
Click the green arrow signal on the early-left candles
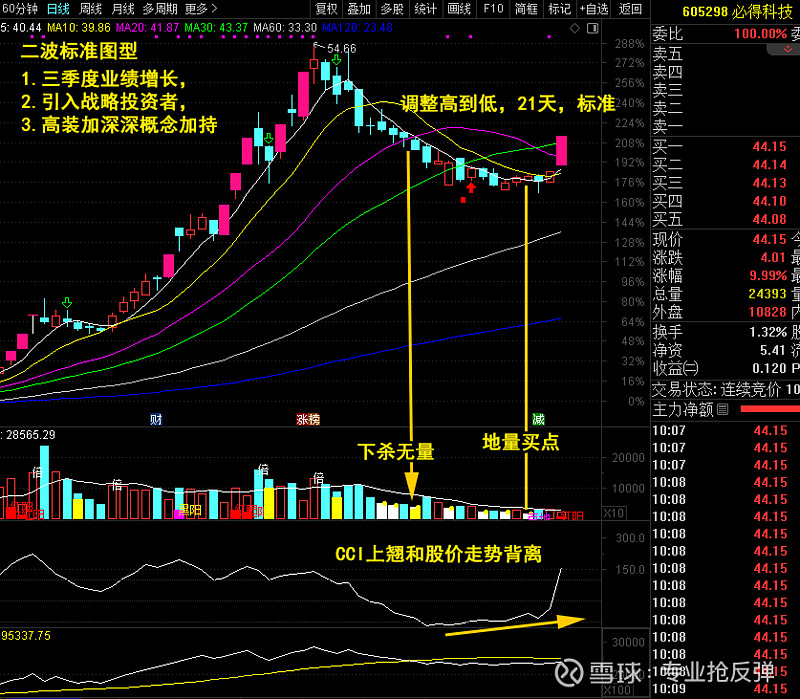pos(67,303)
